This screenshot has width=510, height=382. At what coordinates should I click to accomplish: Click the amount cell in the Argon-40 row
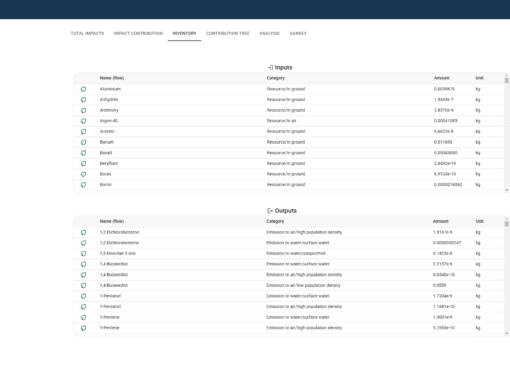445,121
